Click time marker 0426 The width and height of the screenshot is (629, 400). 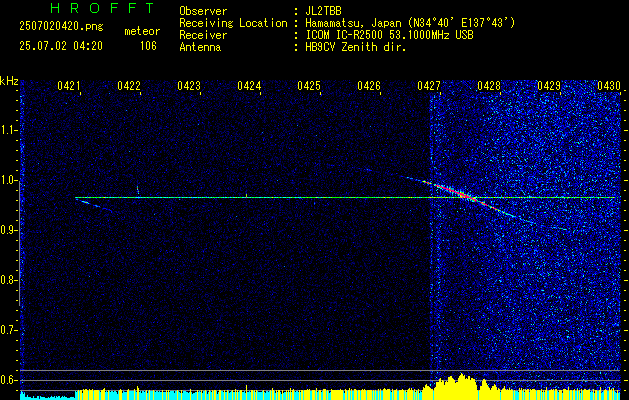[369, 86]
